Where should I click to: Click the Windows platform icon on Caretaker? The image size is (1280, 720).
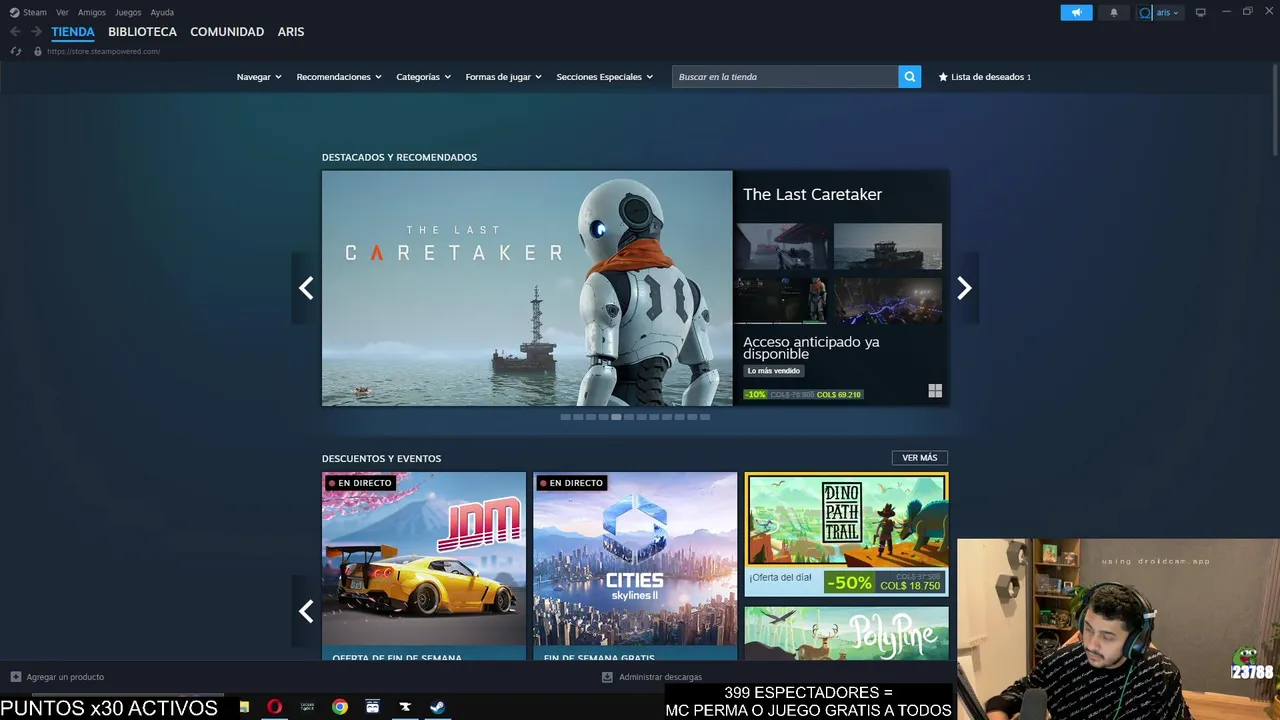(935, 391)
